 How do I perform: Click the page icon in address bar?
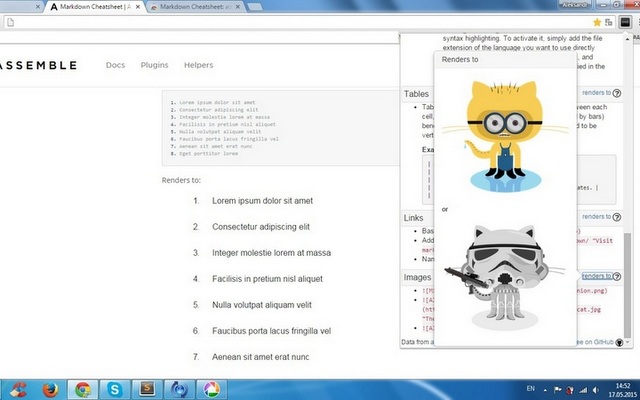(11, 22)
